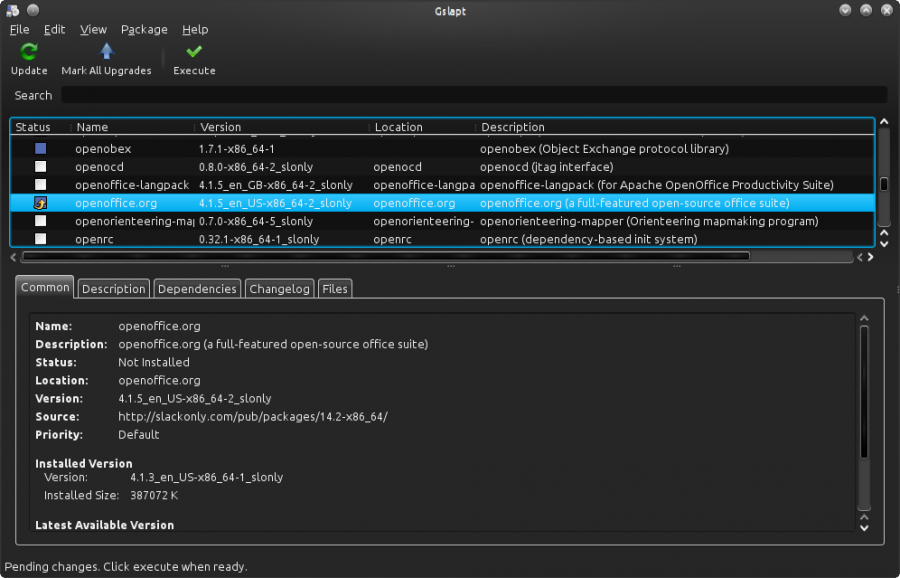Open the Package menu
The width and height of the screenshot is (900, 578).
[x=144, y=29]
